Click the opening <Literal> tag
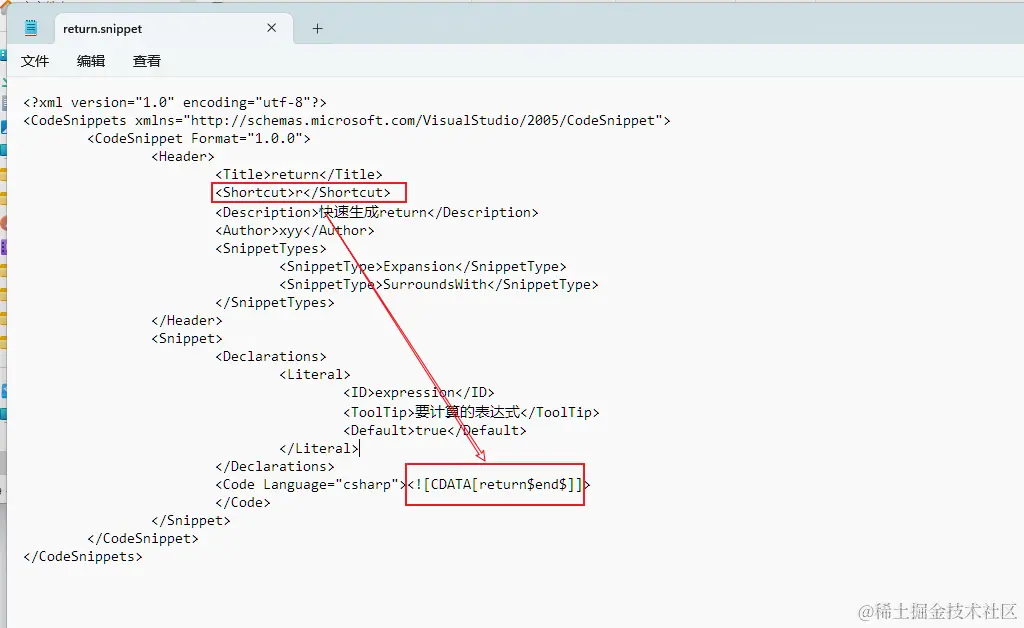The image size is (1024, 628). coord(315,375)
